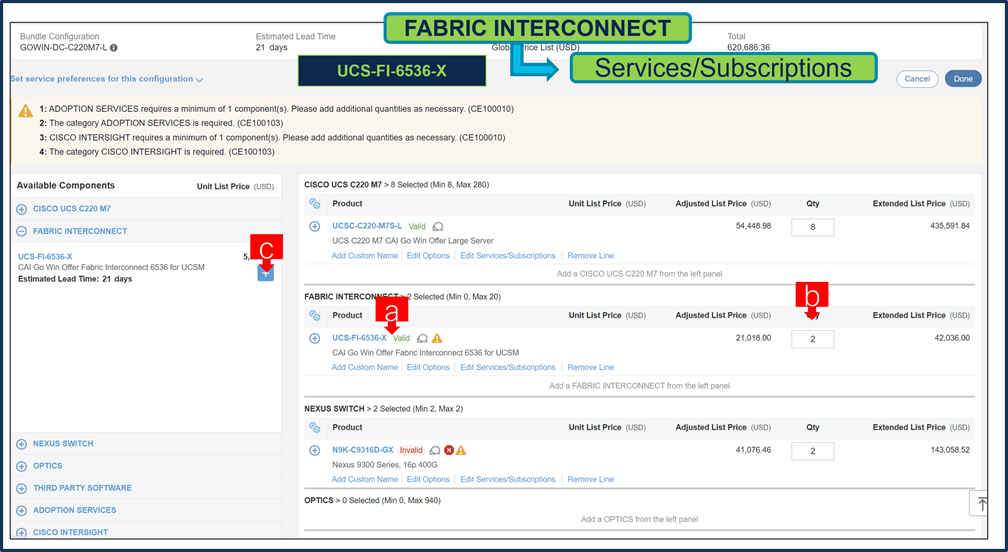The width and height of the screenshot is (1008, 552).
Task: Click Edit Services/Subscriptions for UCSC-C220-M7S-L
Action: [x=508, y=256]
